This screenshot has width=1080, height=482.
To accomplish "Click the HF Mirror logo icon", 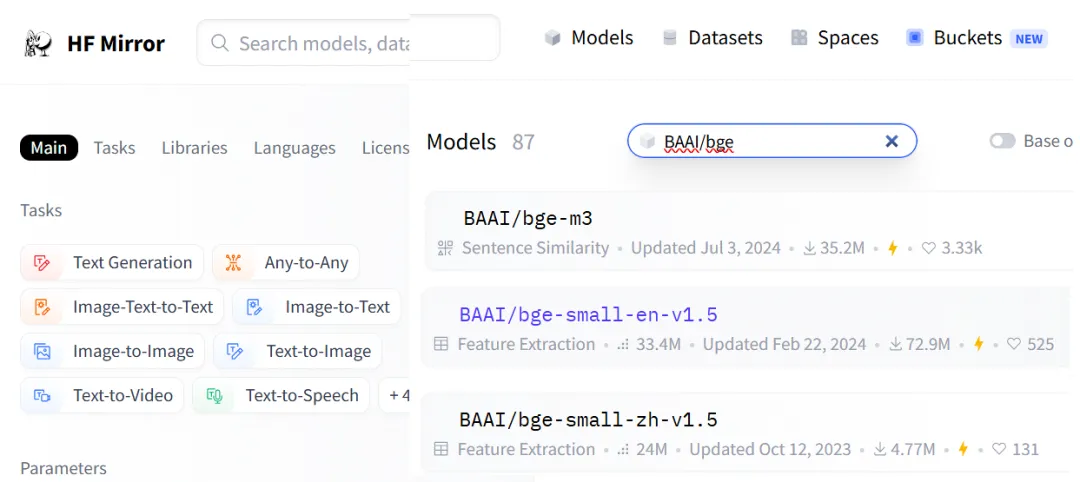I will click(38, 43).
